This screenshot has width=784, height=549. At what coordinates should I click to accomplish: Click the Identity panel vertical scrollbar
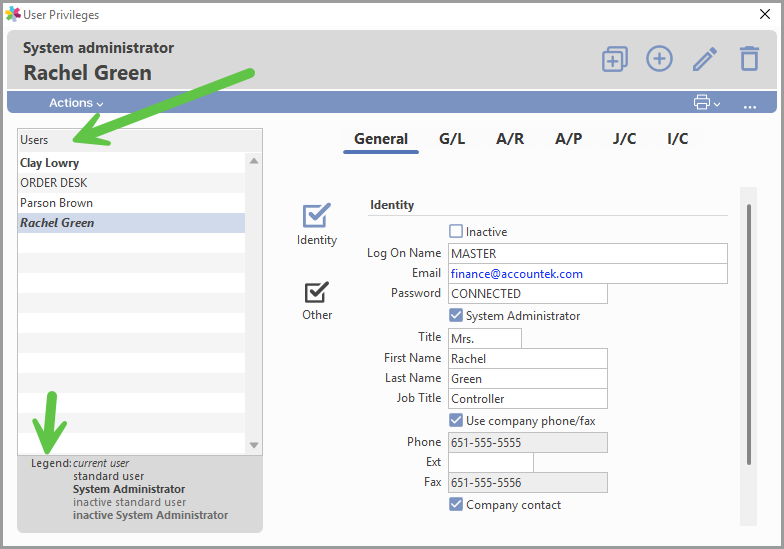tap(748, 334)
